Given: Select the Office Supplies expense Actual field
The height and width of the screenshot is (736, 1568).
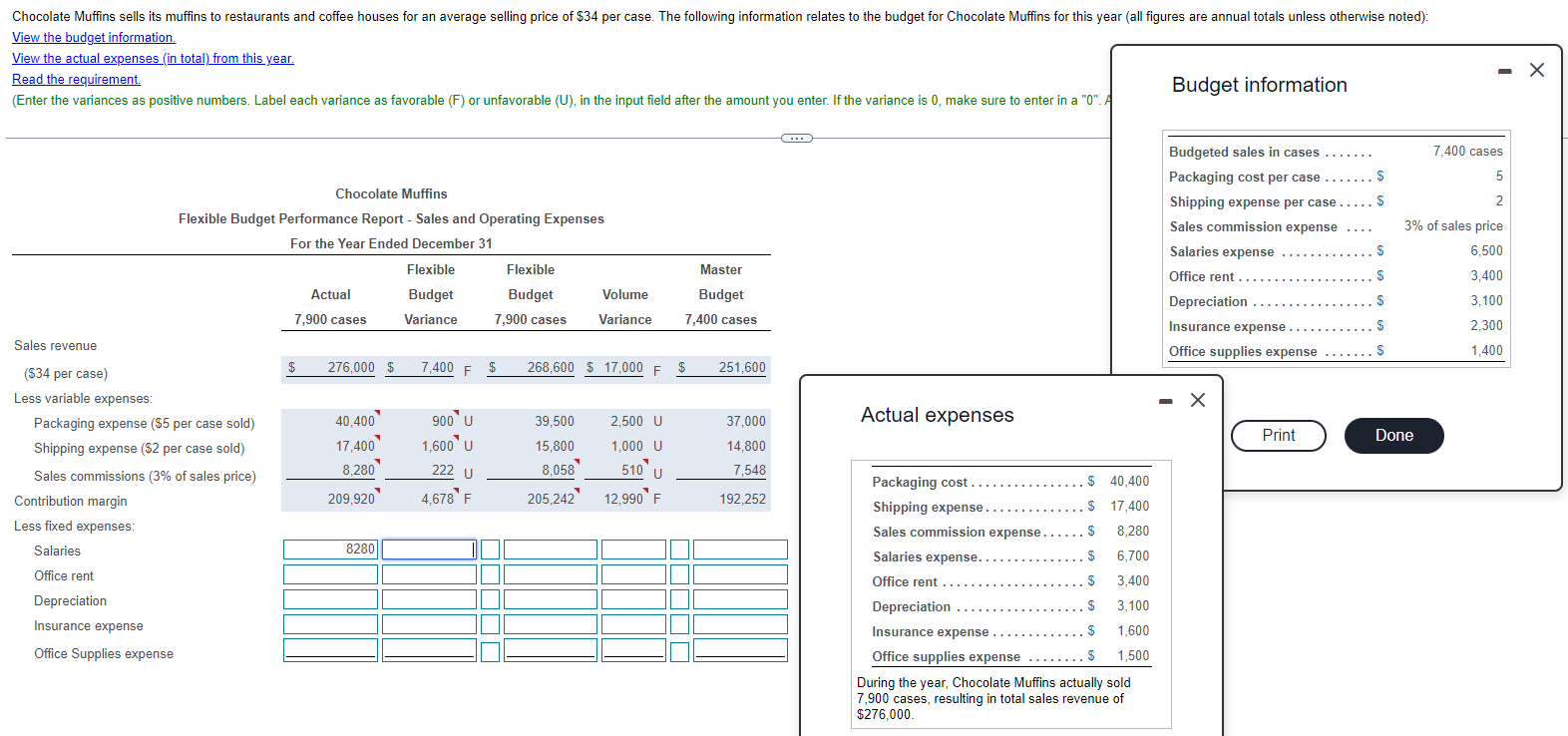Looking at the screenshot, I should tap(330, 650).
